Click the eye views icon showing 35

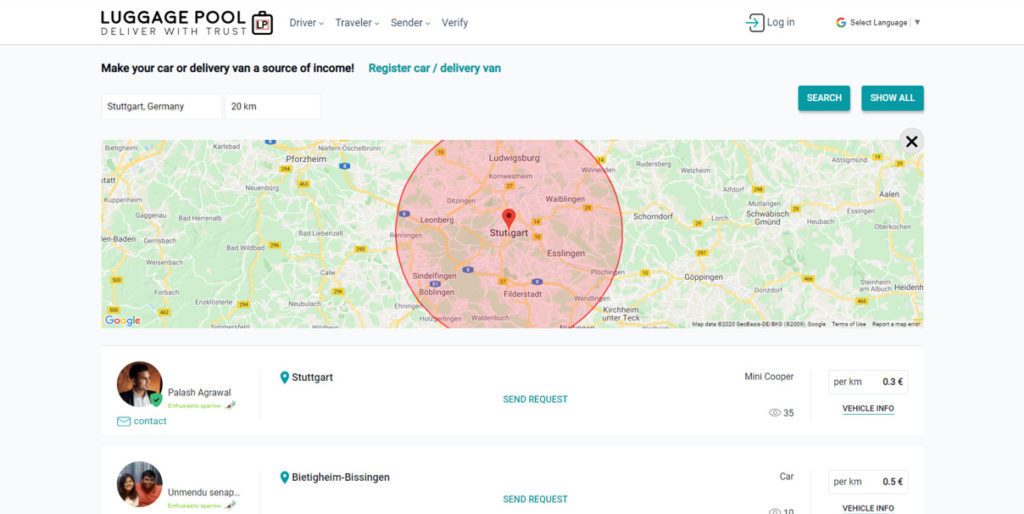(x=775, y=413)
